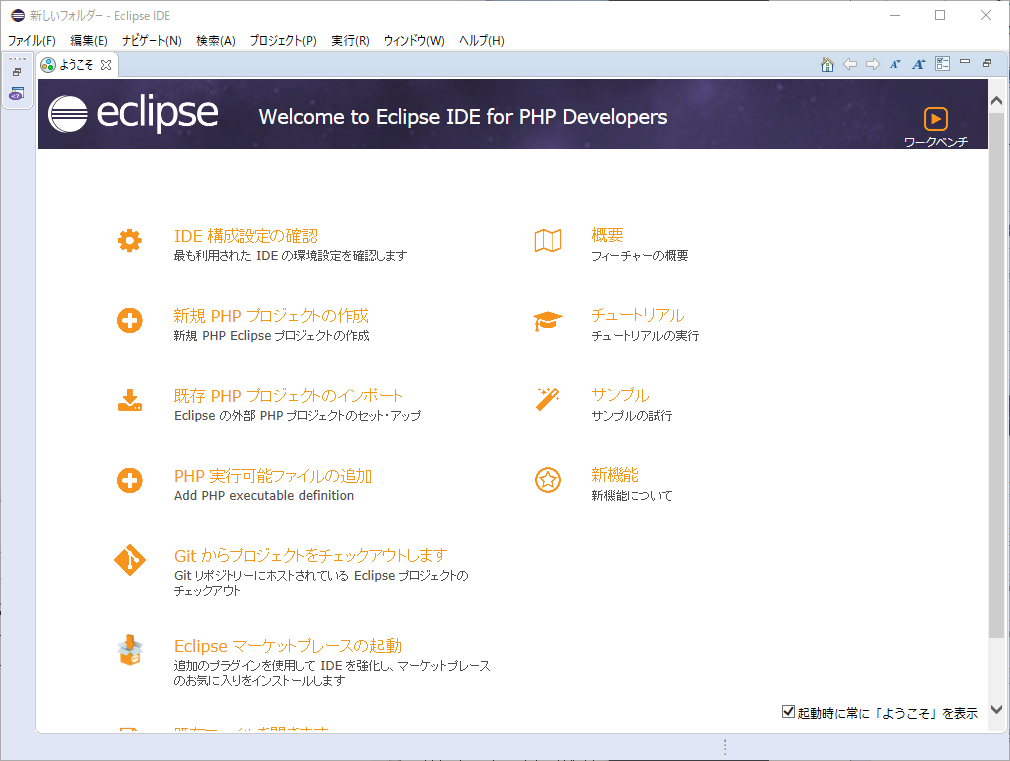Click the text 最も利用された IDE の環境設定を確認します

[291, 256]
